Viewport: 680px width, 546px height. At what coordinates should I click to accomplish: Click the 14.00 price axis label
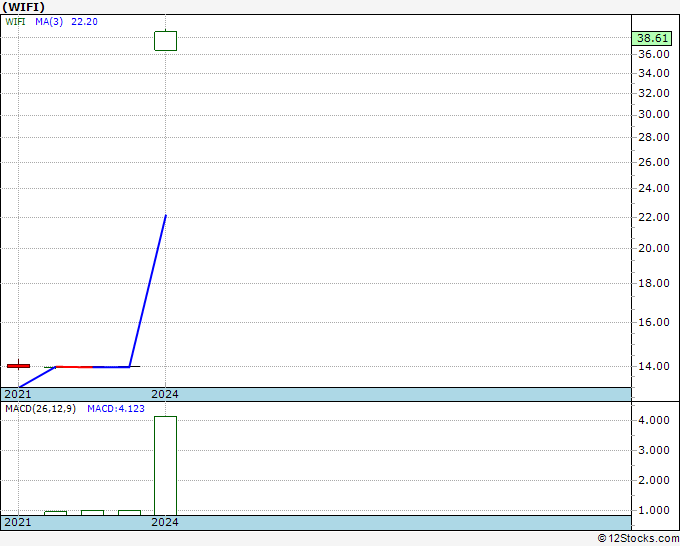click(x=654, y=366)
